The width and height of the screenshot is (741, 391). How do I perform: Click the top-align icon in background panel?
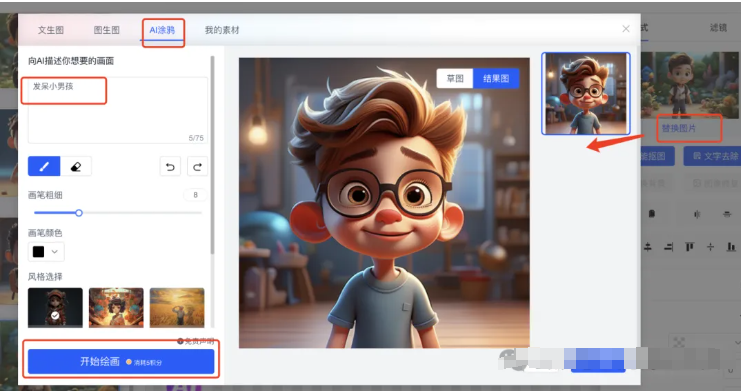[689, 247]
